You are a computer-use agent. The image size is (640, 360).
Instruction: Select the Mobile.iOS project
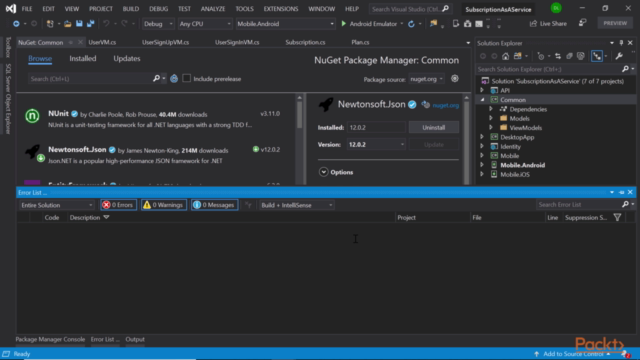515,174
